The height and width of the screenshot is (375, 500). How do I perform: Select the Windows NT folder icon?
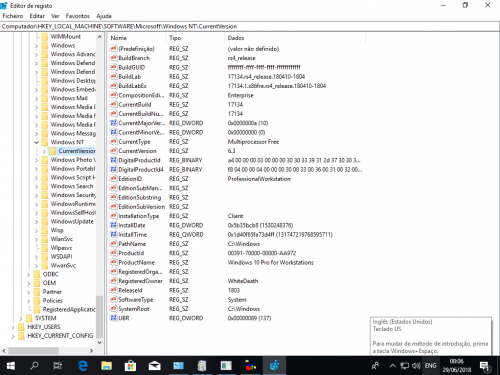(45, 142)
